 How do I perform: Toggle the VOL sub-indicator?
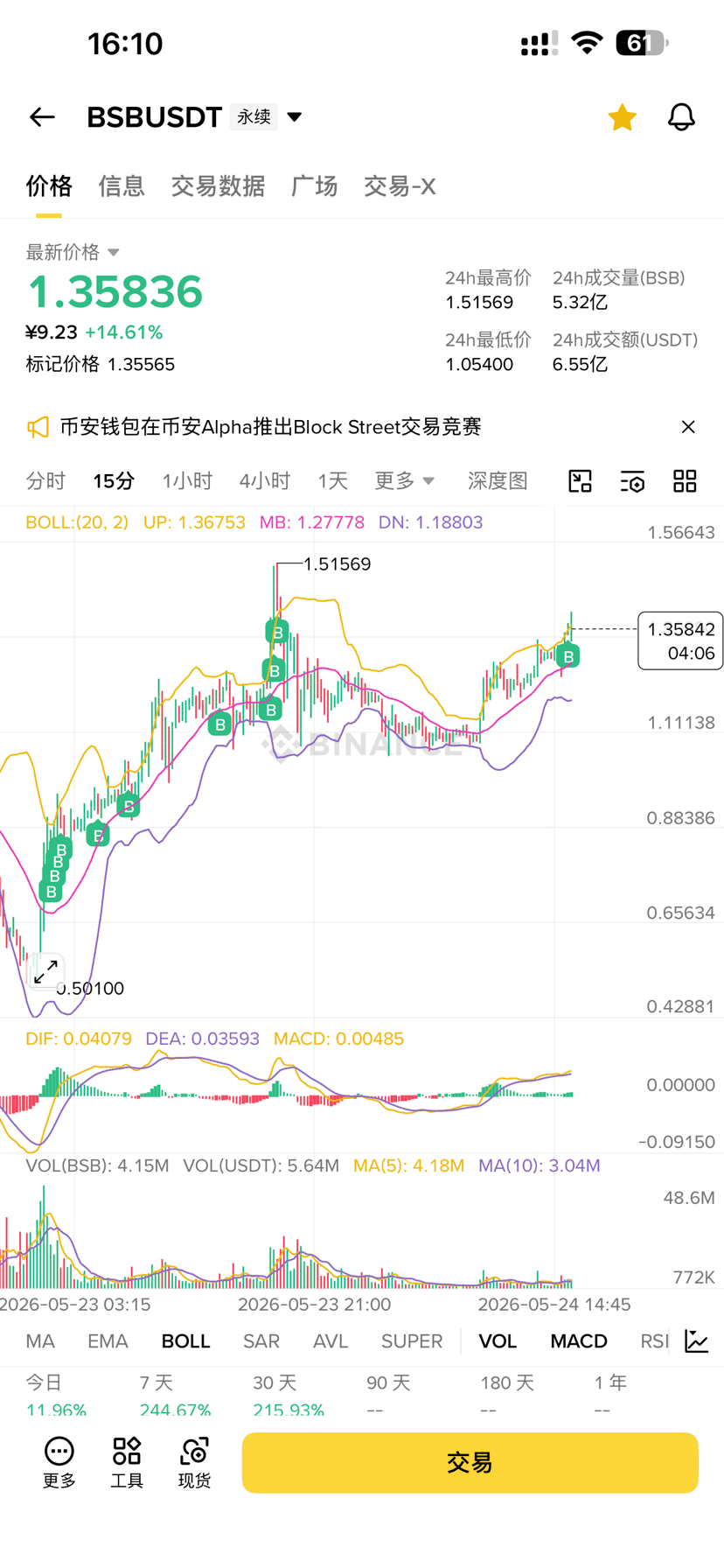point(498,1341)
